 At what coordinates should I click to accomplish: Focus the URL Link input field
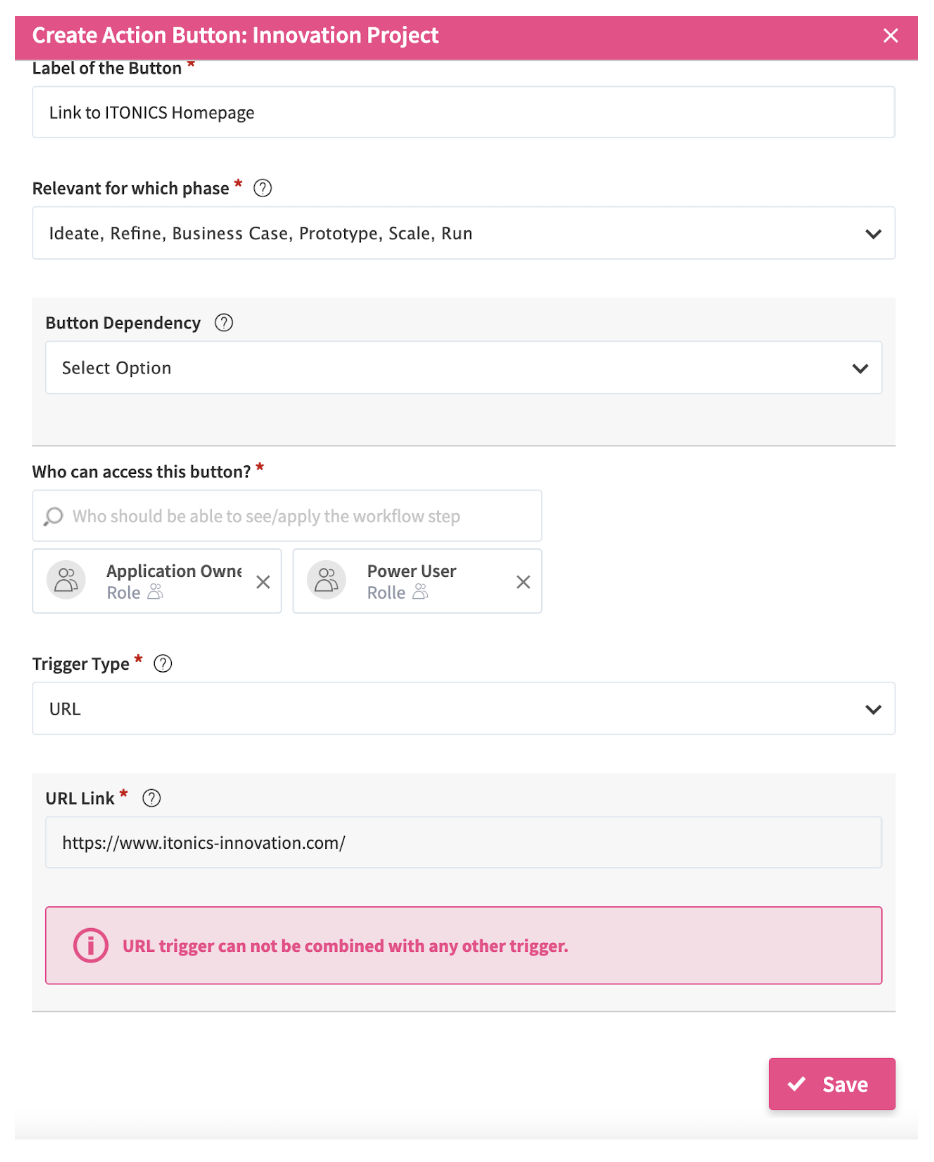tap(463, 843)
